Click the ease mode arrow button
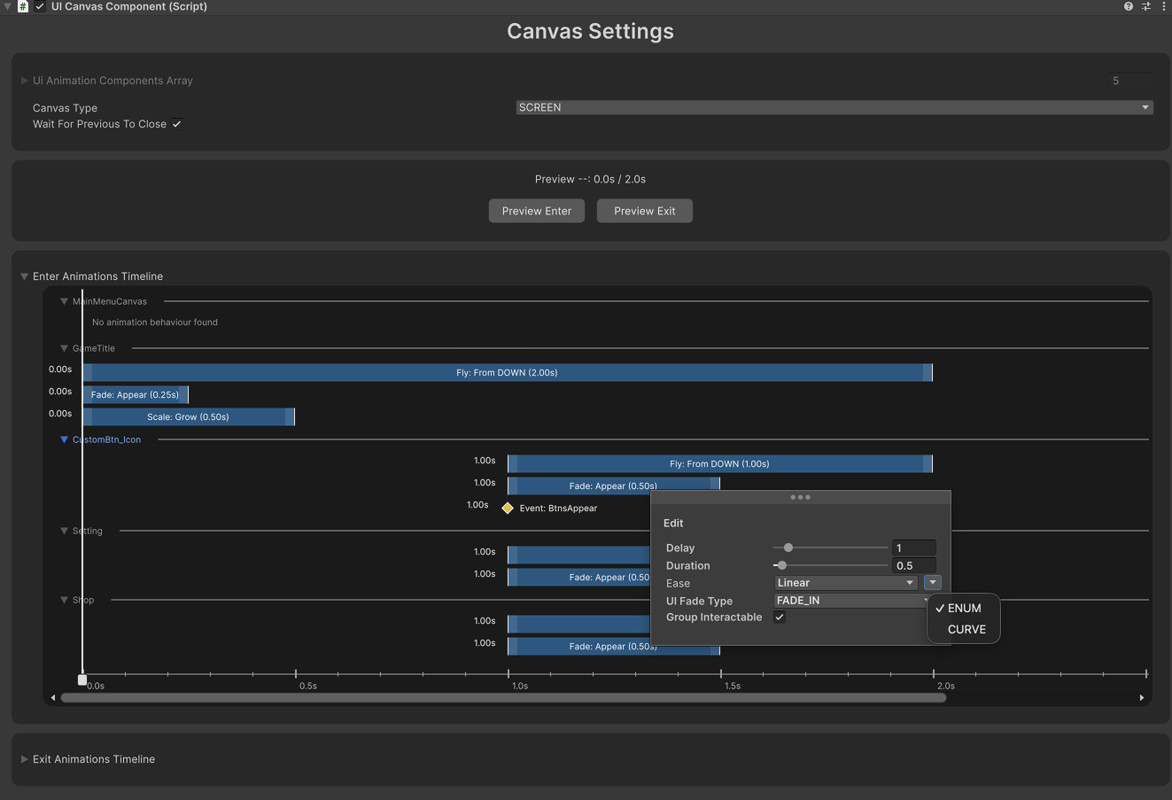This screenshot has width=1172, height=800. (x=932, y=582)
